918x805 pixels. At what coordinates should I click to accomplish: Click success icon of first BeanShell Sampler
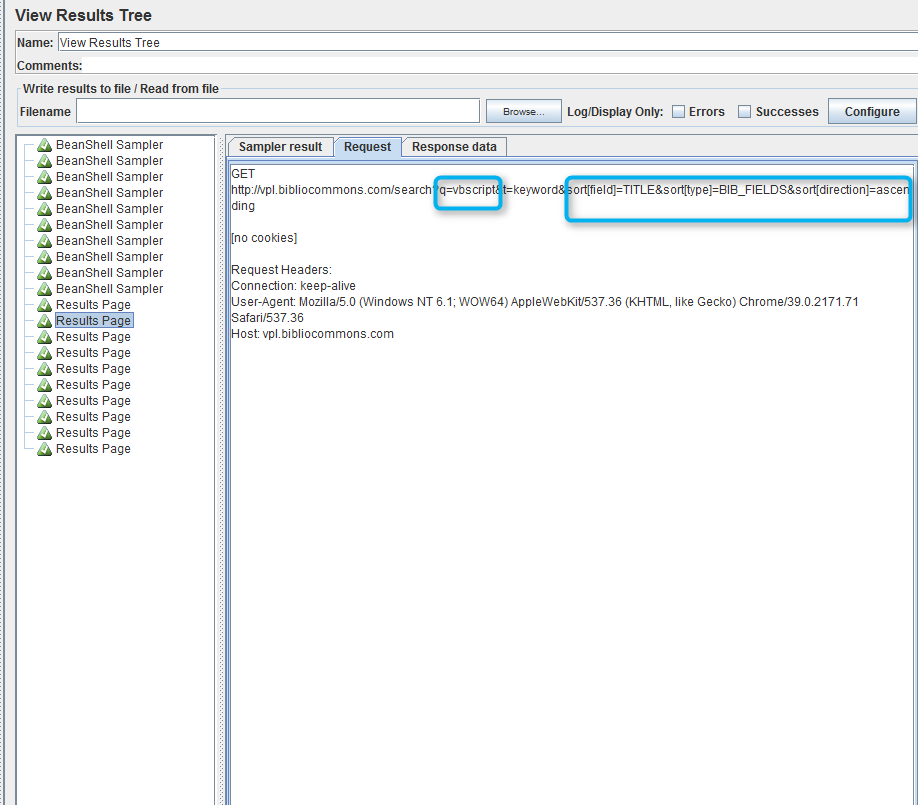(44, 145)
